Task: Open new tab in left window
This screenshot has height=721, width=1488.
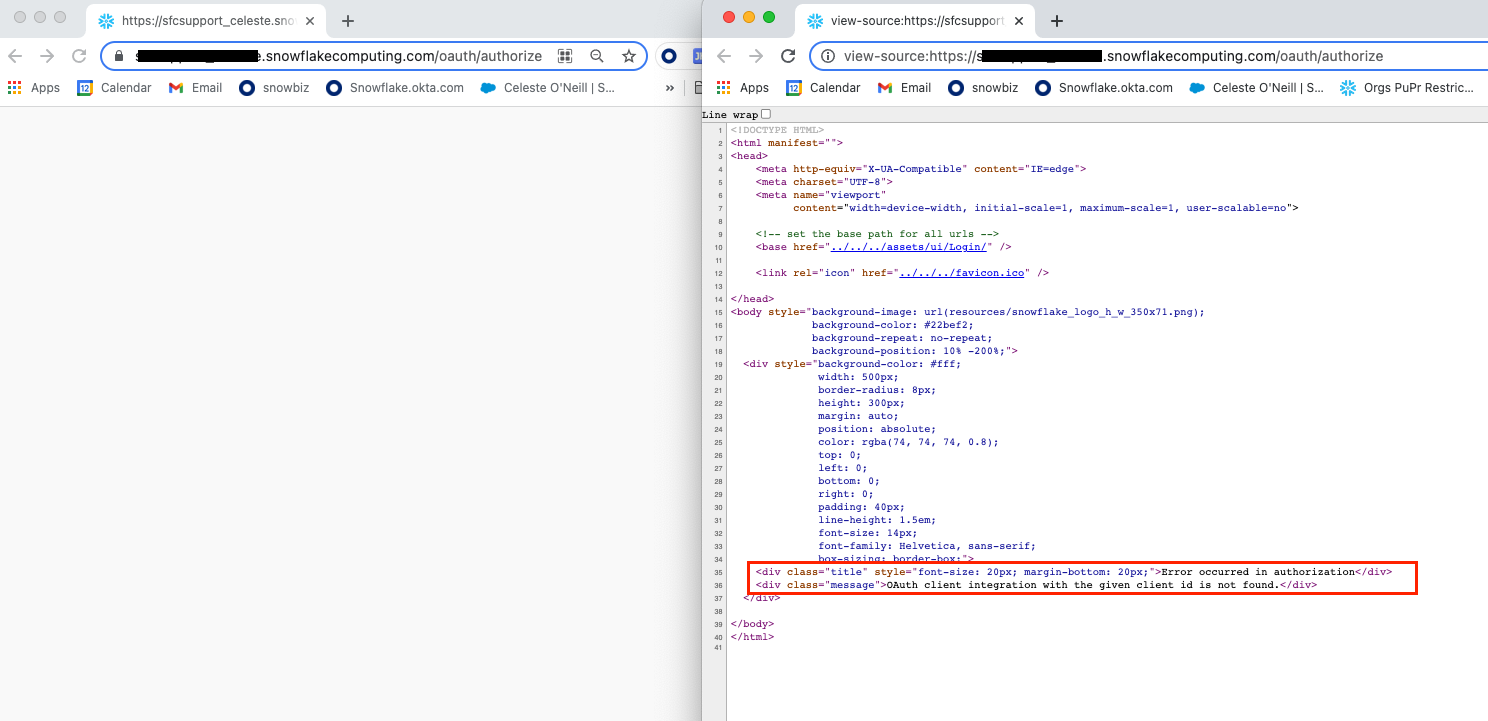Action: 348,21
